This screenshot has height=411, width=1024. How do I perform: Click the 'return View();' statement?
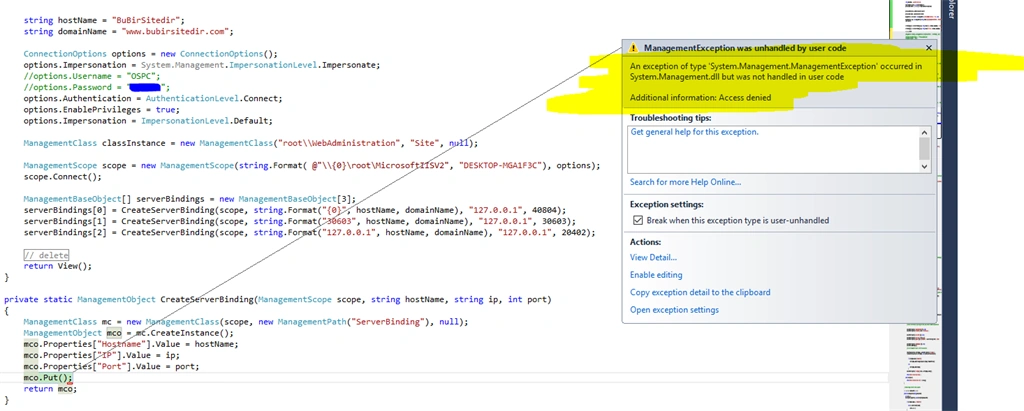pyautogui.click(x=58, y=266)
